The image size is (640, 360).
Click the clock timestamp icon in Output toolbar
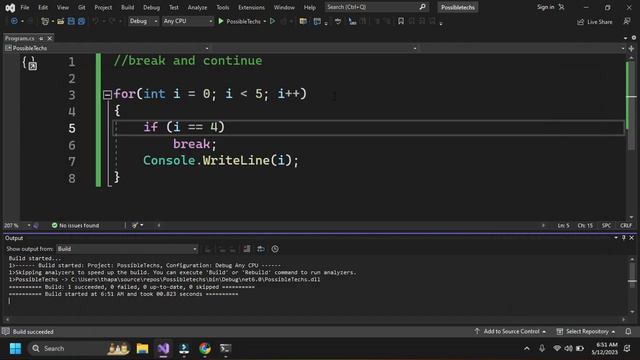click(275, 249)
